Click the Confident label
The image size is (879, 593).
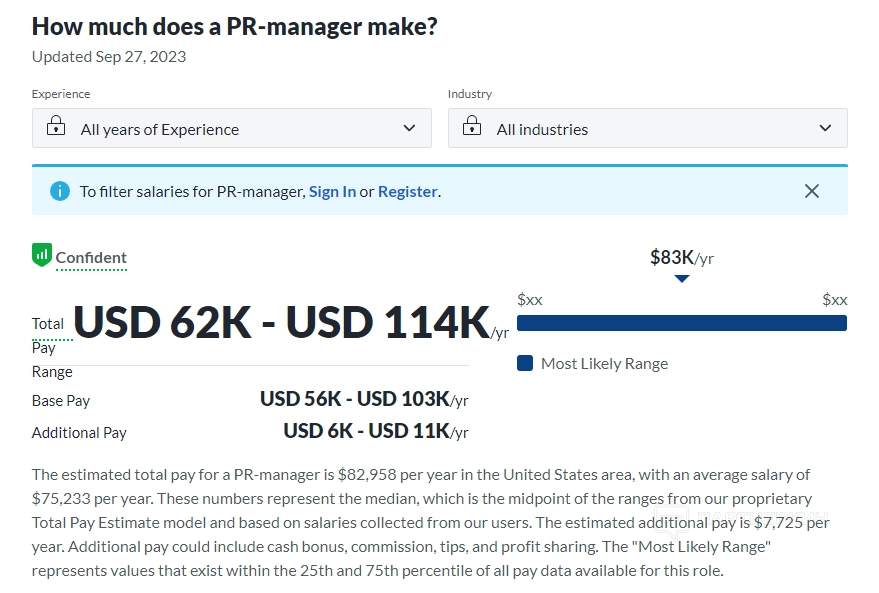(91, 258)
